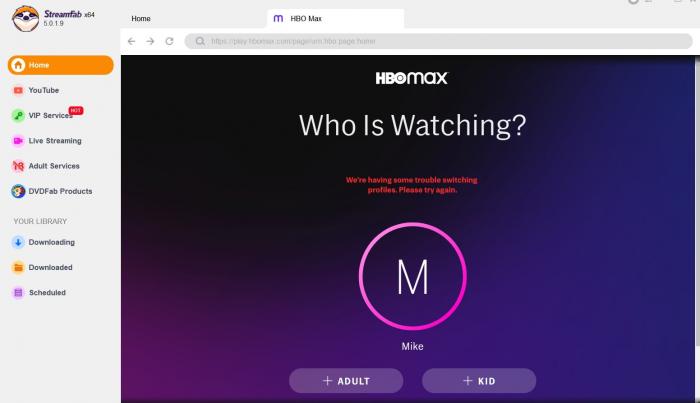Add a new ADULT profile
Screen dimensions: 700x403
click(x=346, y=381)
